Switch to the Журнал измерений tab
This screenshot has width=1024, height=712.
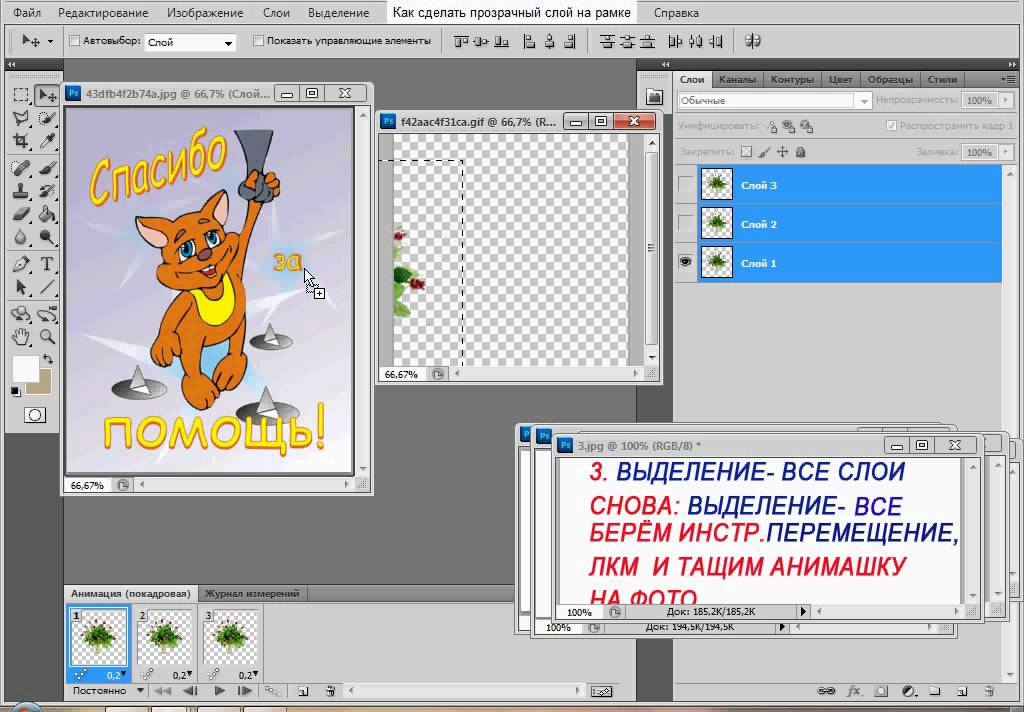(252, 594)
